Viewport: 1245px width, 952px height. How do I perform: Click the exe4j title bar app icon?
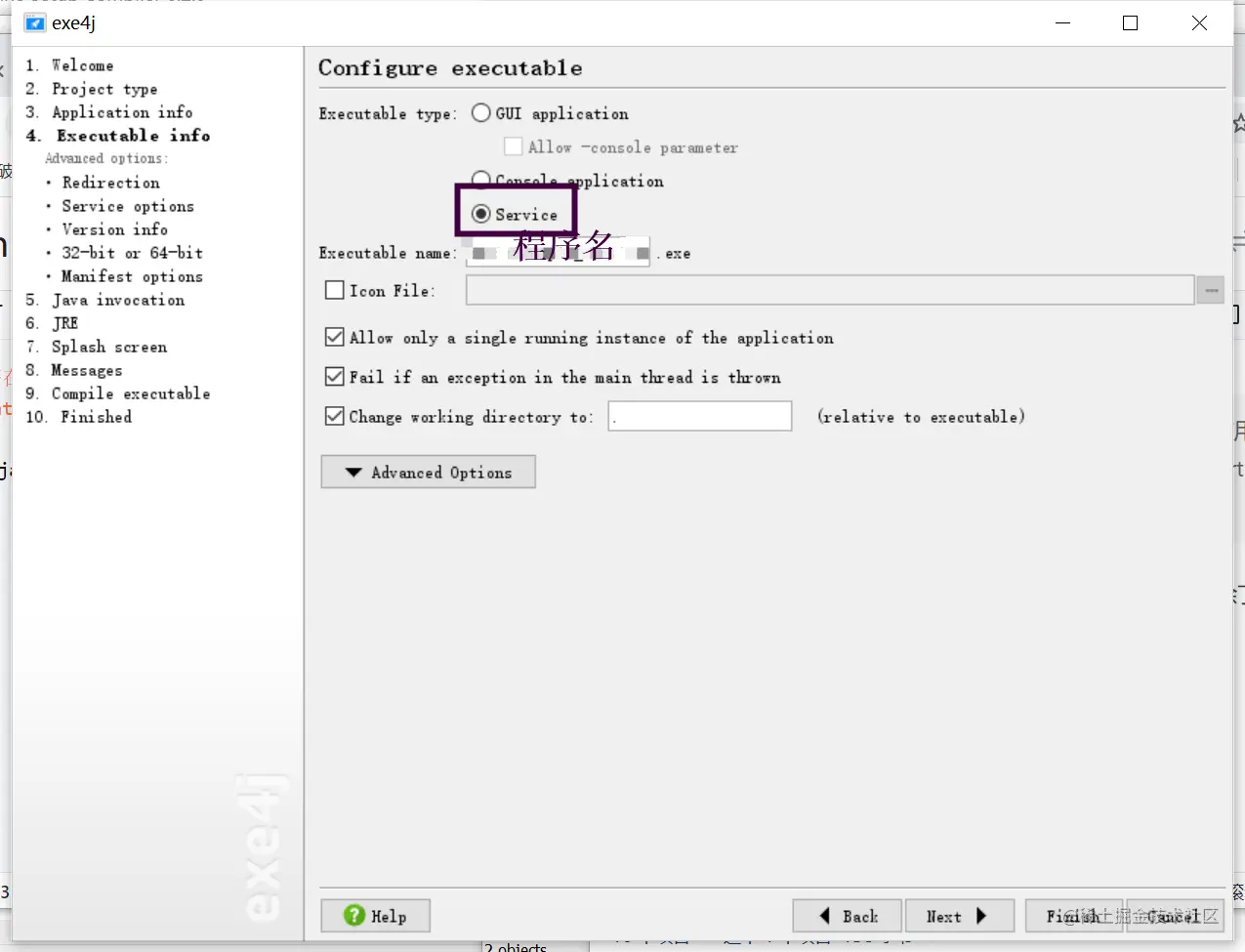coord(35,23)
